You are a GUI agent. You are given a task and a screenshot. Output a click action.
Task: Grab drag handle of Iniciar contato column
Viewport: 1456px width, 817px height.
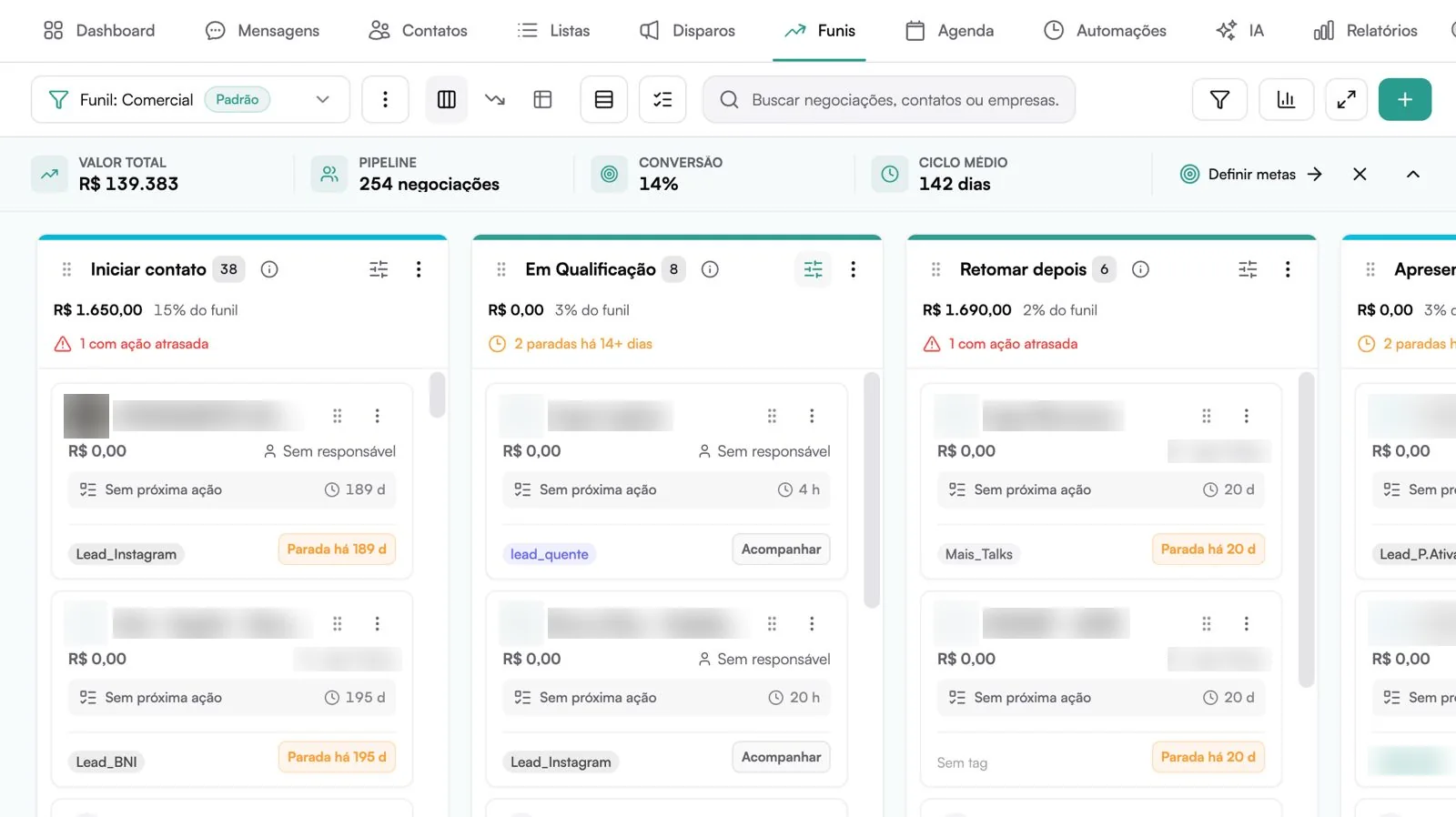click(66, 269)
